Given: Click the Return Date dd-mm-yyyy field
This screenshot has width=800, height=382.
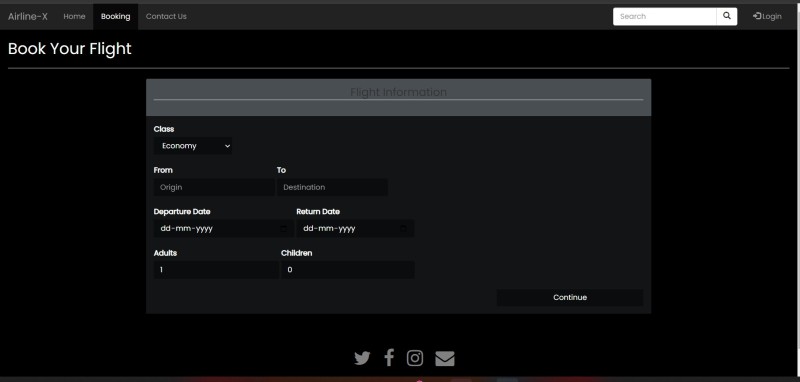Looking at the screenshot, I should (x=355, y=228).
